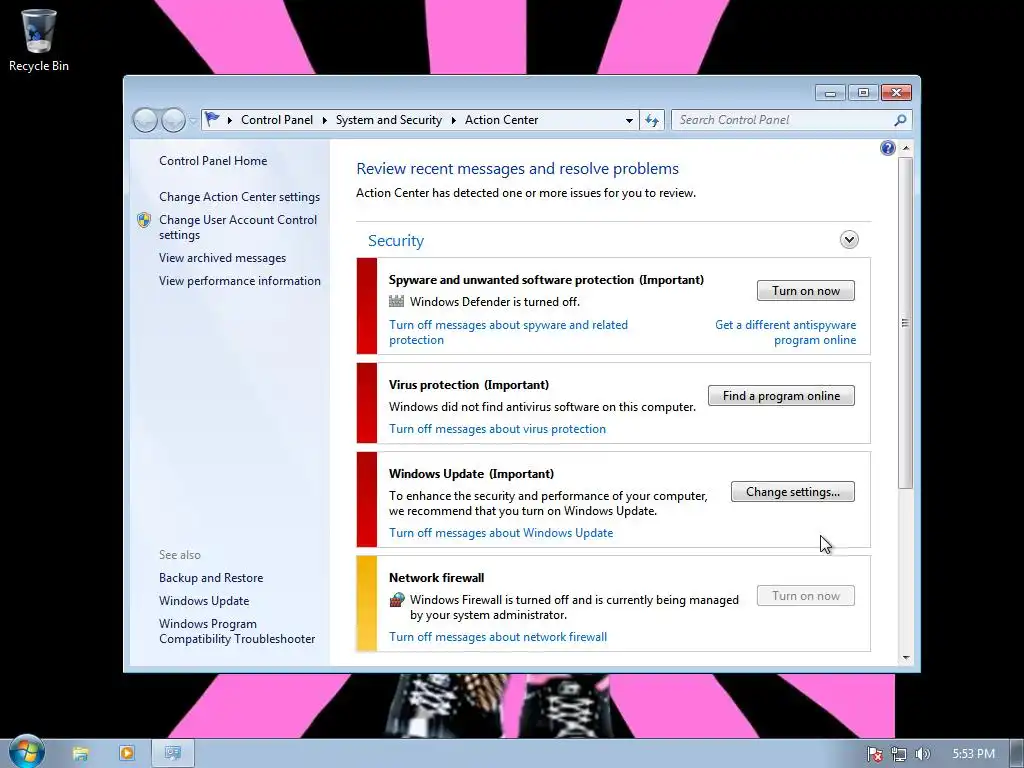The height and width of the screenshot is (768, 1024).
Task: Click the 5:53 PM system clock
Action: pos(973,754)
